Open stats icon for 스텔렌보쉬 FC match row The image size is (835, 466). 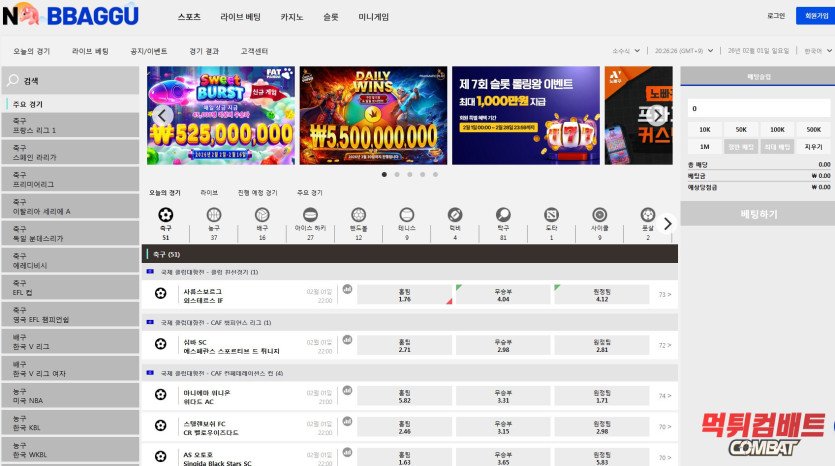[x=347, y=421]
